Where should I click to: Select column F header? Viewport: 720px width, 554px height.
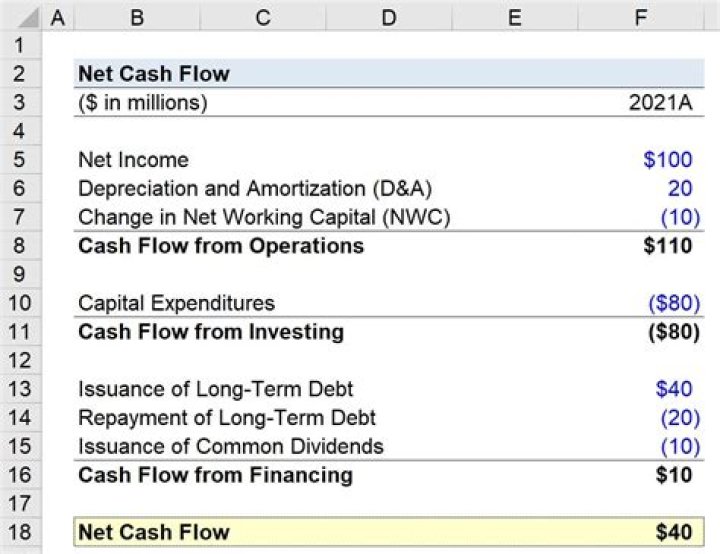(x=638, y=17)
